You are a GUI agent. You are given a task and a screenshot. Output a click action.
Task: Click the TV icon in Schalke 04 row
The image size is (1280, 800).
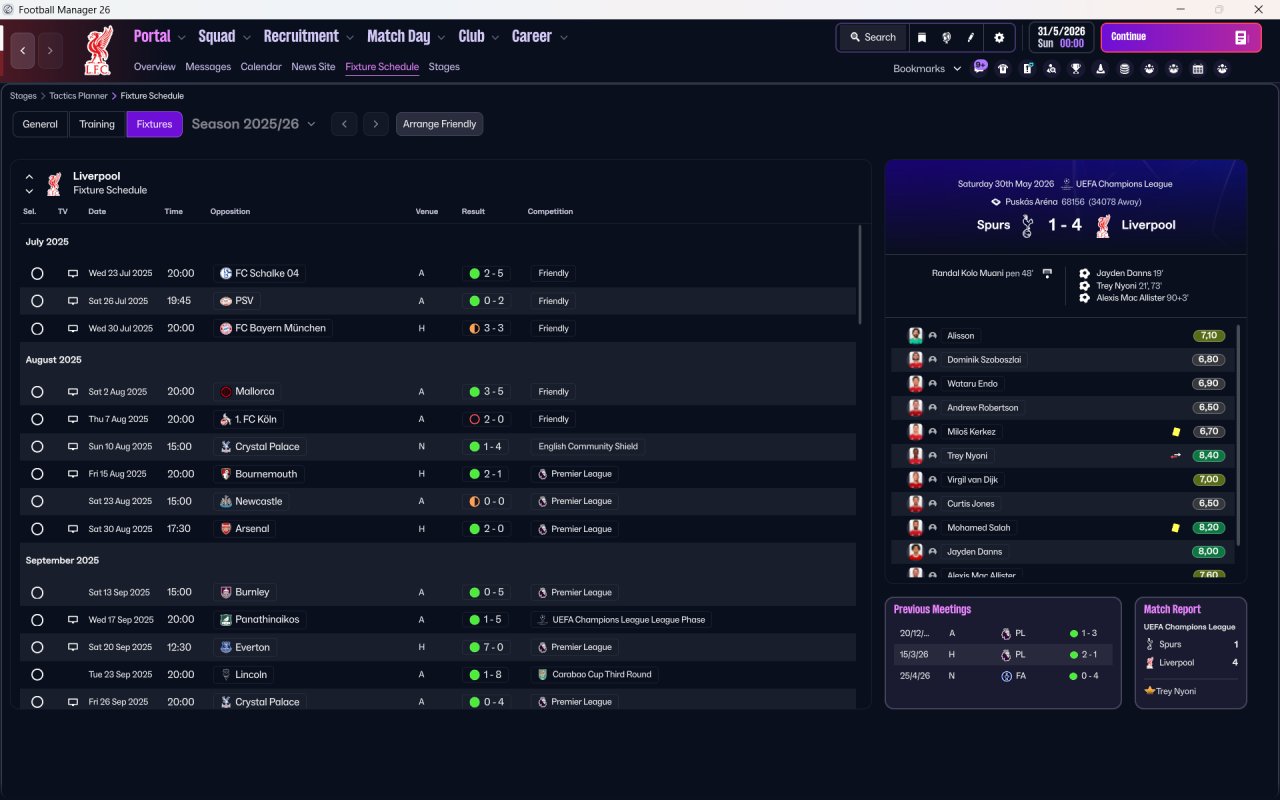(x=72, y=273)
